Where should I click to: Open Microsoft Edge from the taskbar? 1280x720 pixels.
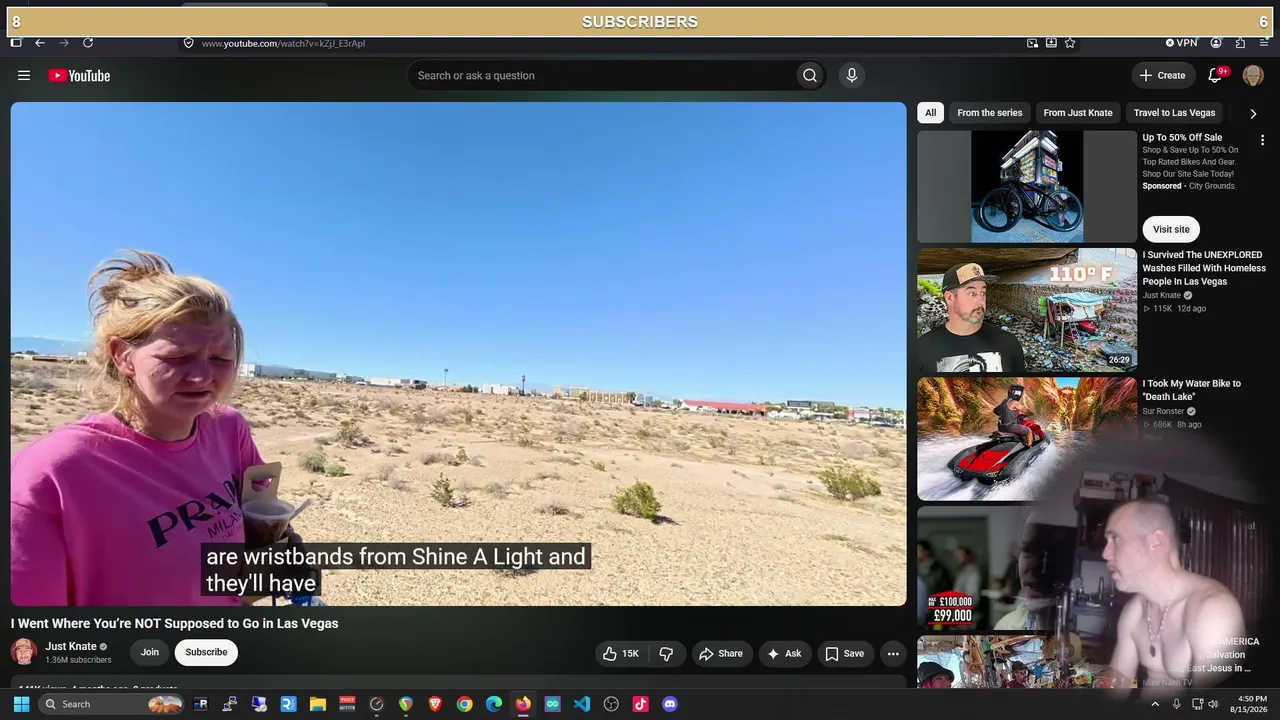494,704
